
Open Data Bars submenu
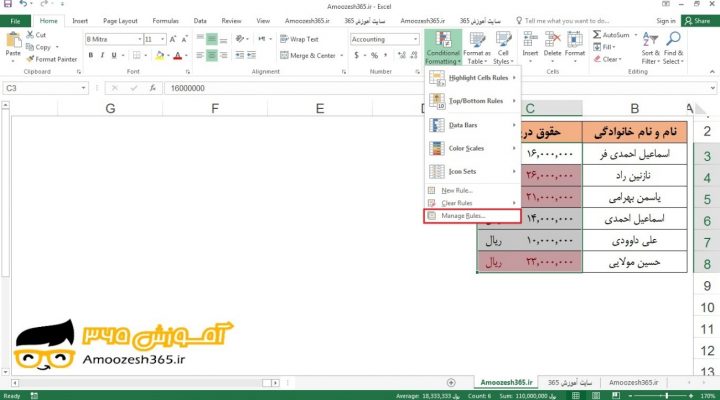(x=473, y=125)
